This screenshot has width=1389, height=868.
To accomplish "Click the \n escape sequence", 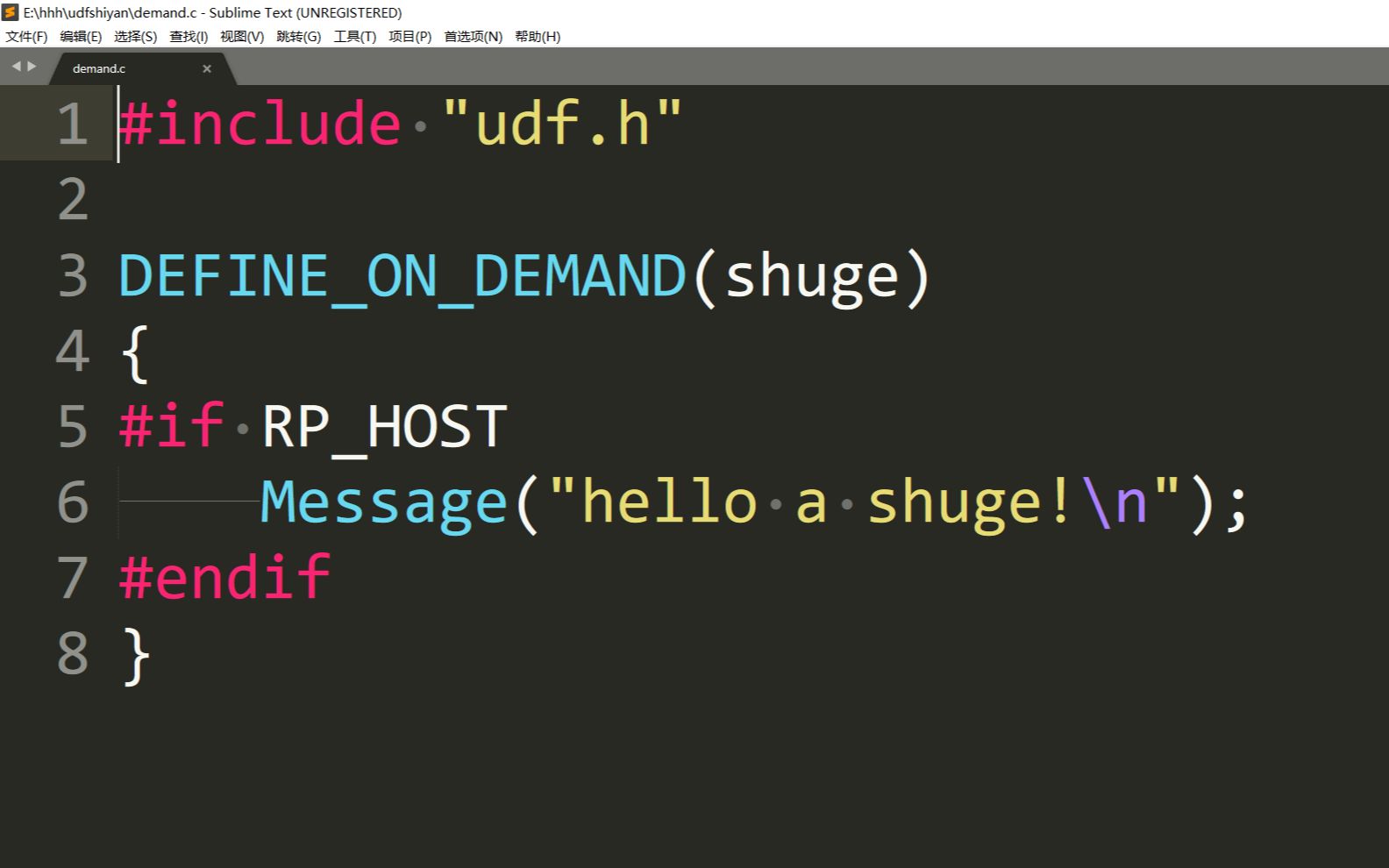I will (1115, 503).
